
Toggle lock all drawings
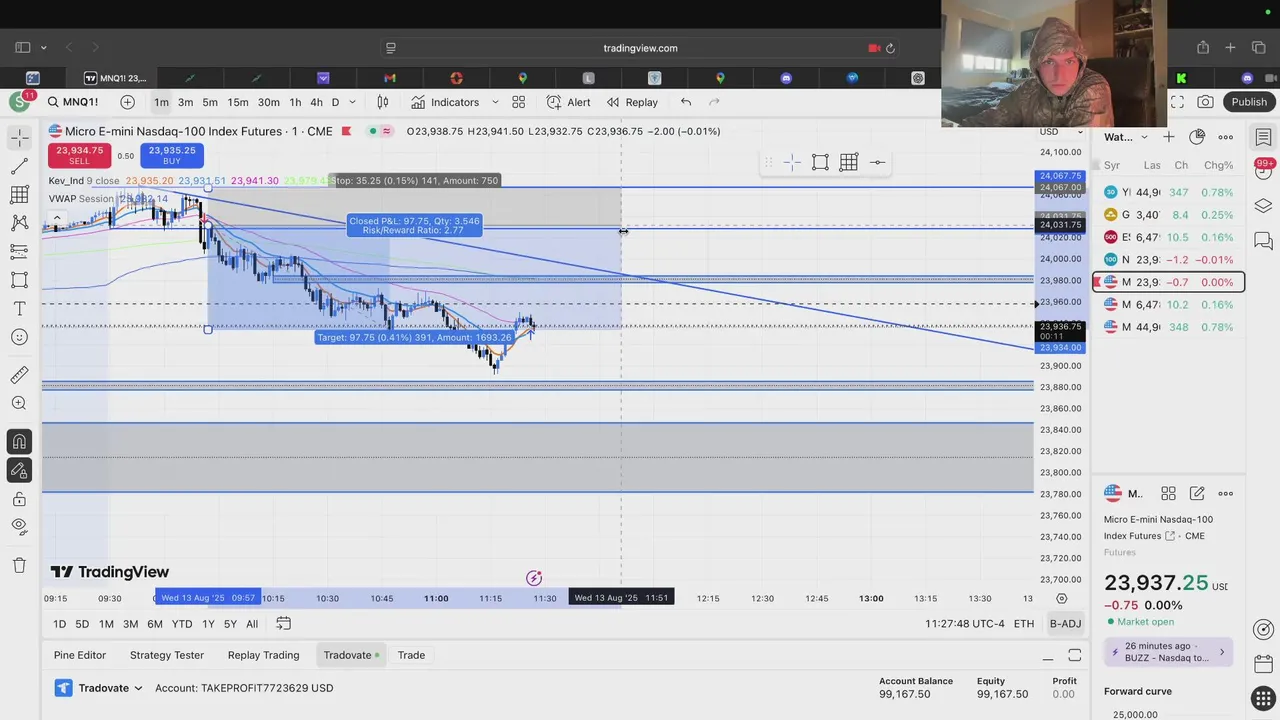[x=19, y=498]
